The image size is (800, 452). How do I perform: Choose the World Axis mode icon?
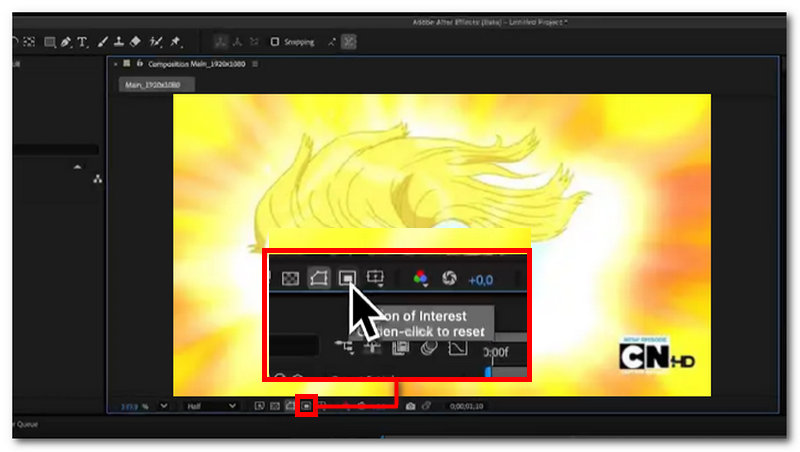[x=237, y=42]
